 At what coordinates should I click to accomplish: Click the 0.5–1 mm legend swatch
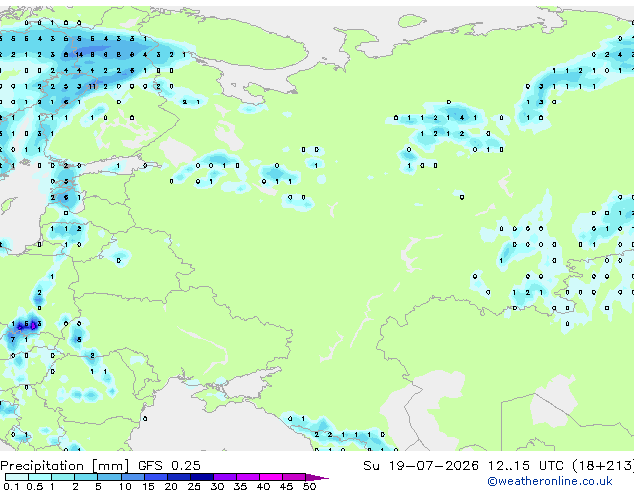(x=40, y=477)
